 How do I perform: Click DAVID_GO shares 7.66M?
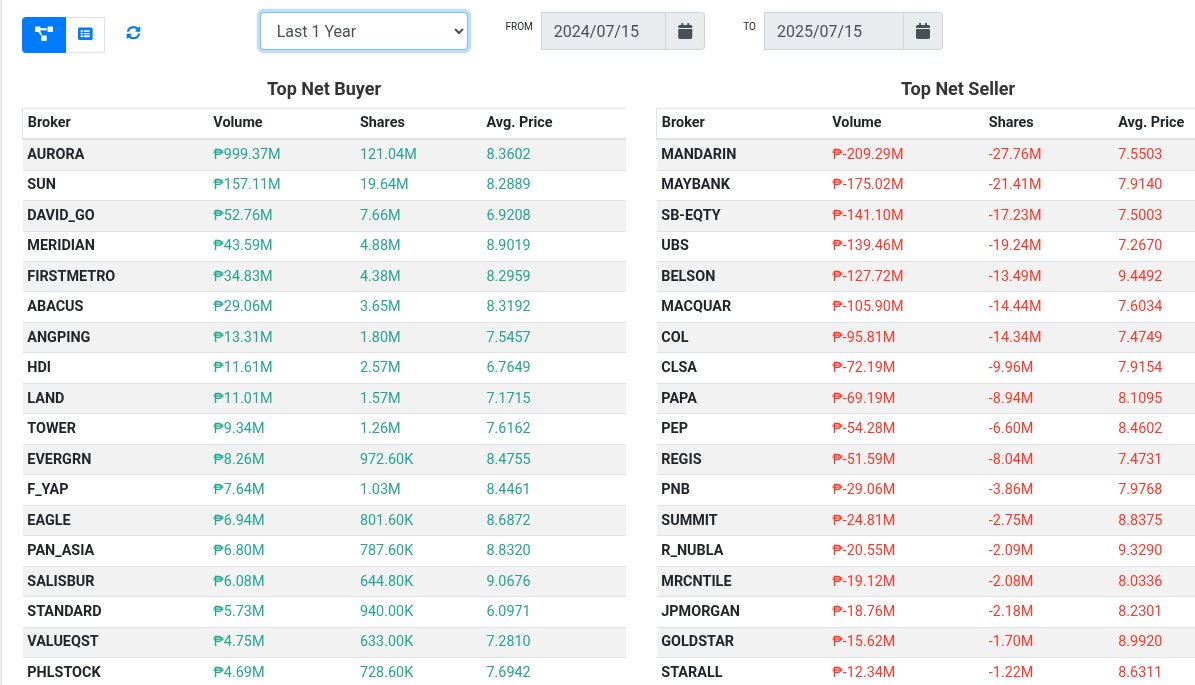[380, 215]
